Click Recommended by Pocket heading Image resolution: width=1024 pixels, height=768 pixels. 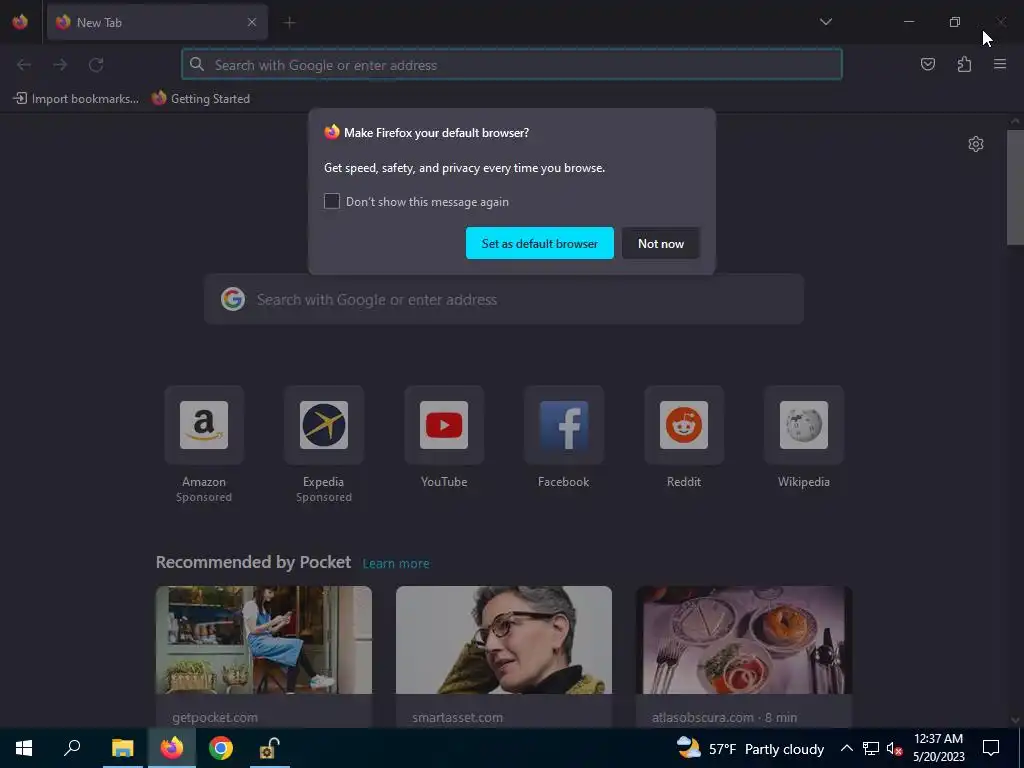click(253, 562)
